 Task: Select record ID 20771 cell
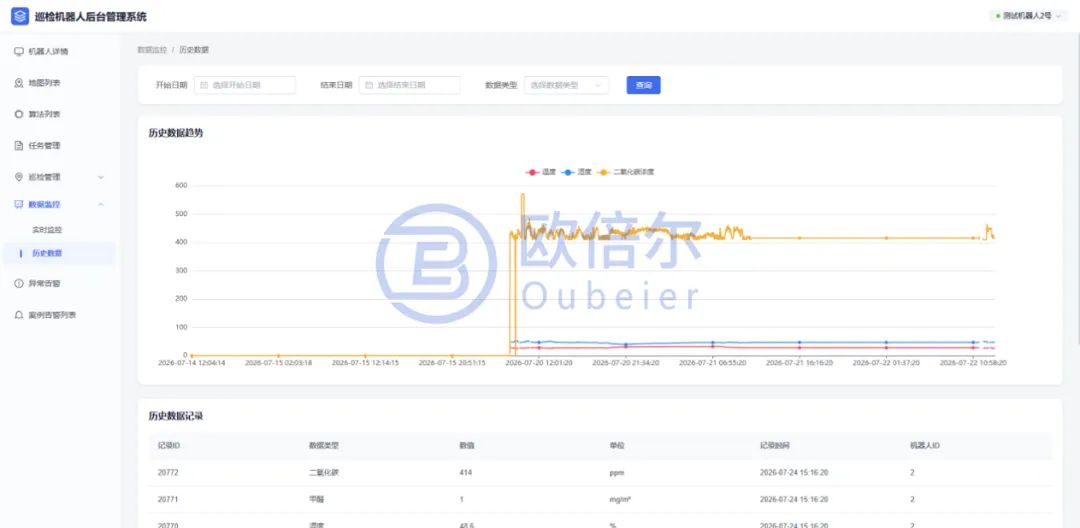169,500
